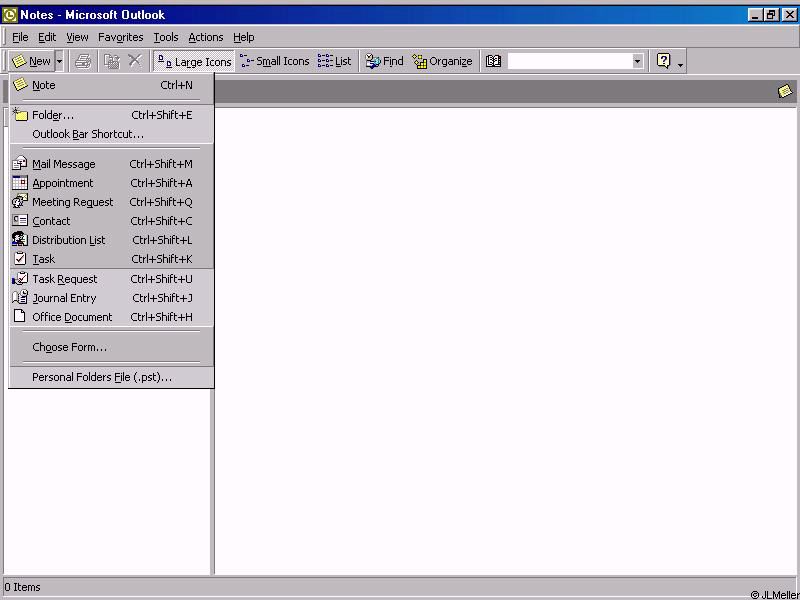Choose Journal Entry in the New menu

point(64,298)
